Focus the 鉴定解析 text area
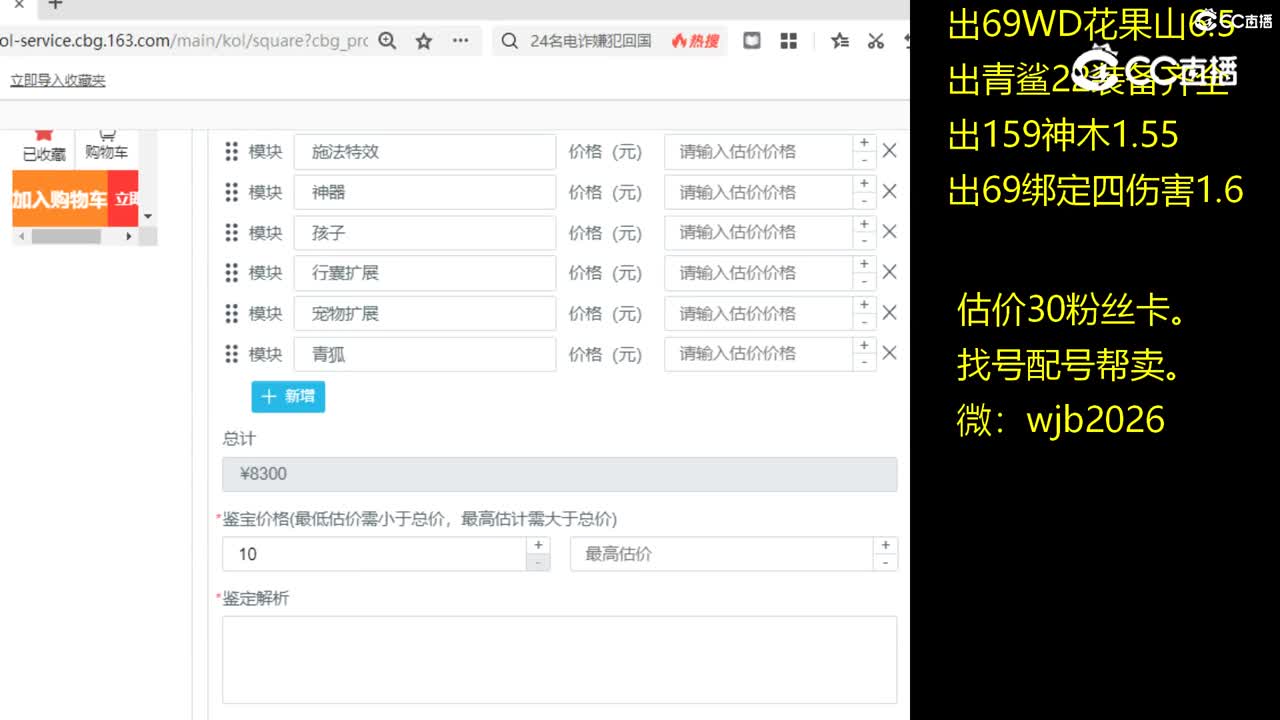Image resolution: width=1280 pixels, height=720 pixels. 559,659
